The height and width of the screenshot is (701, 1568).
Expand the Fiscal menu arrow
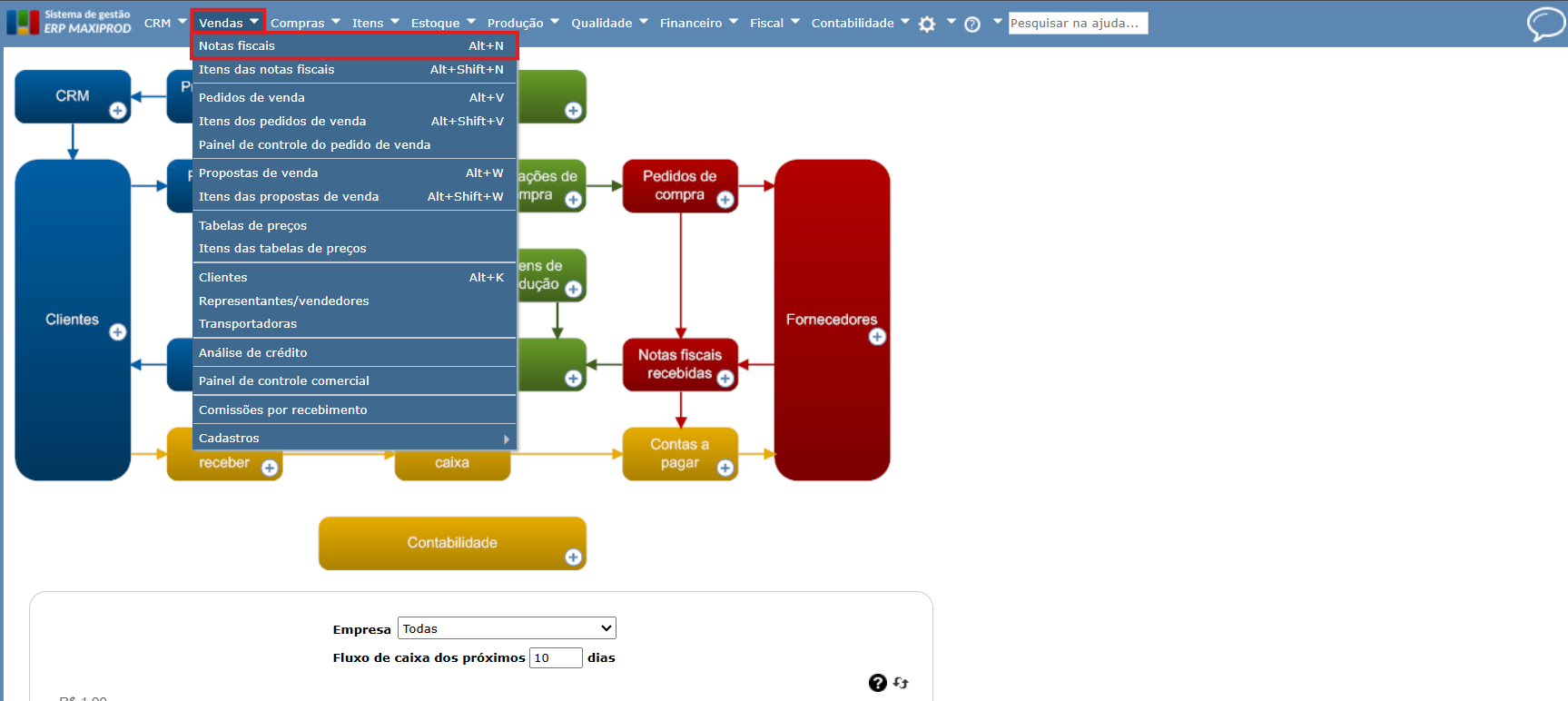pyautogui.click(x=795, y=22)
